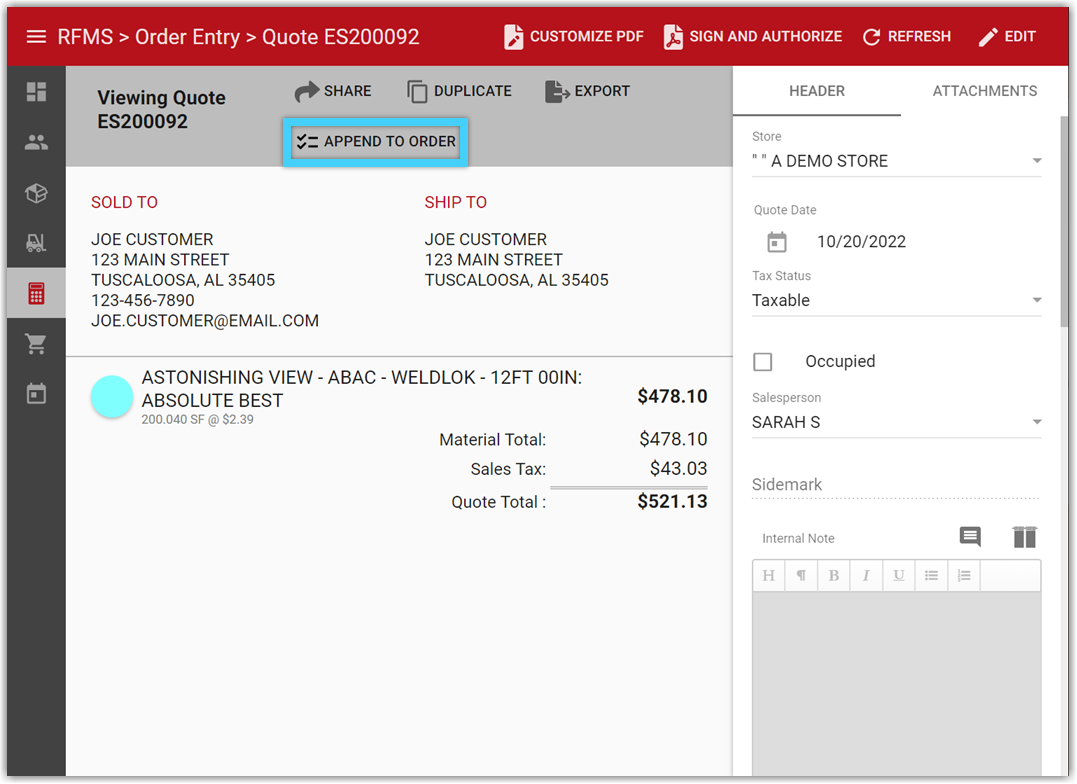Viewport: 1077px width, 784px height.
Task: Click the Append to Order button
Action: pos(376,142)
